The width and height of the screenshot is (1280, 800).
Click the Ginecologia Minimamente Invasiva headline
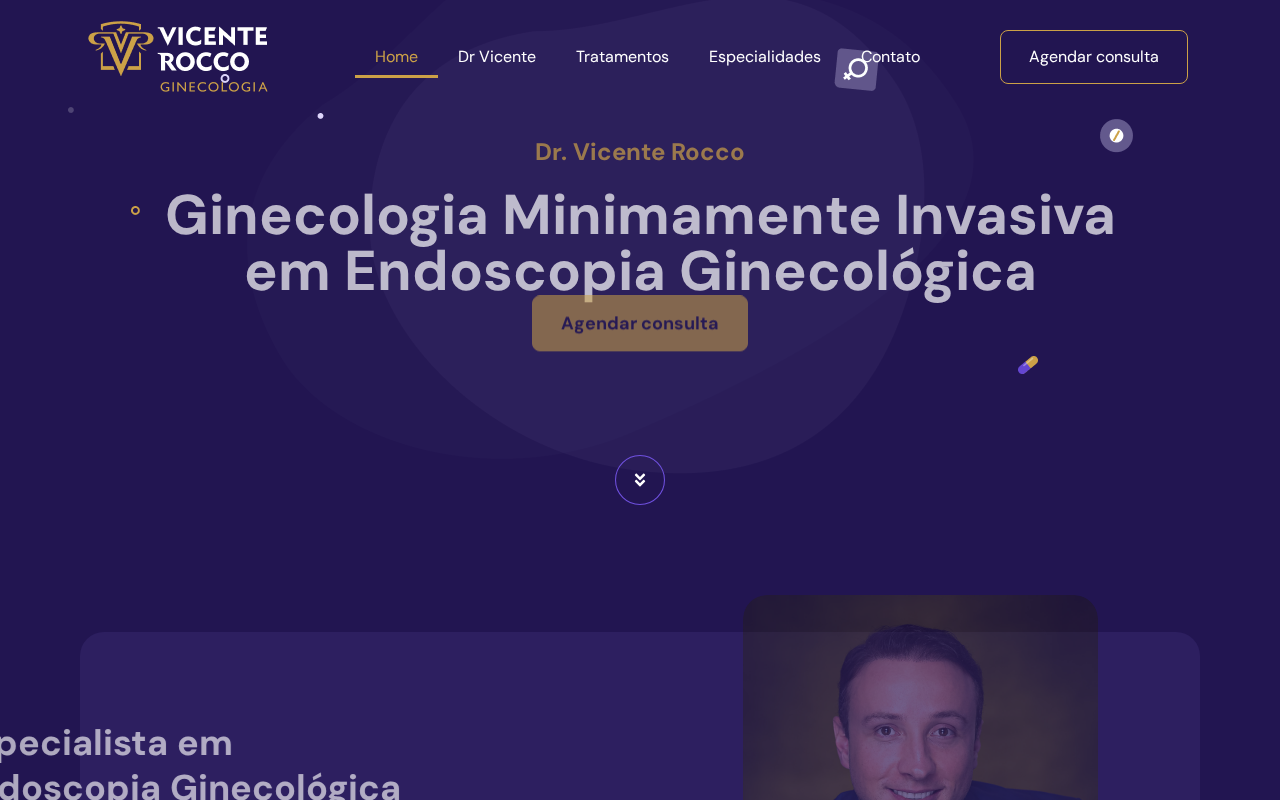(x=640, y=243)
